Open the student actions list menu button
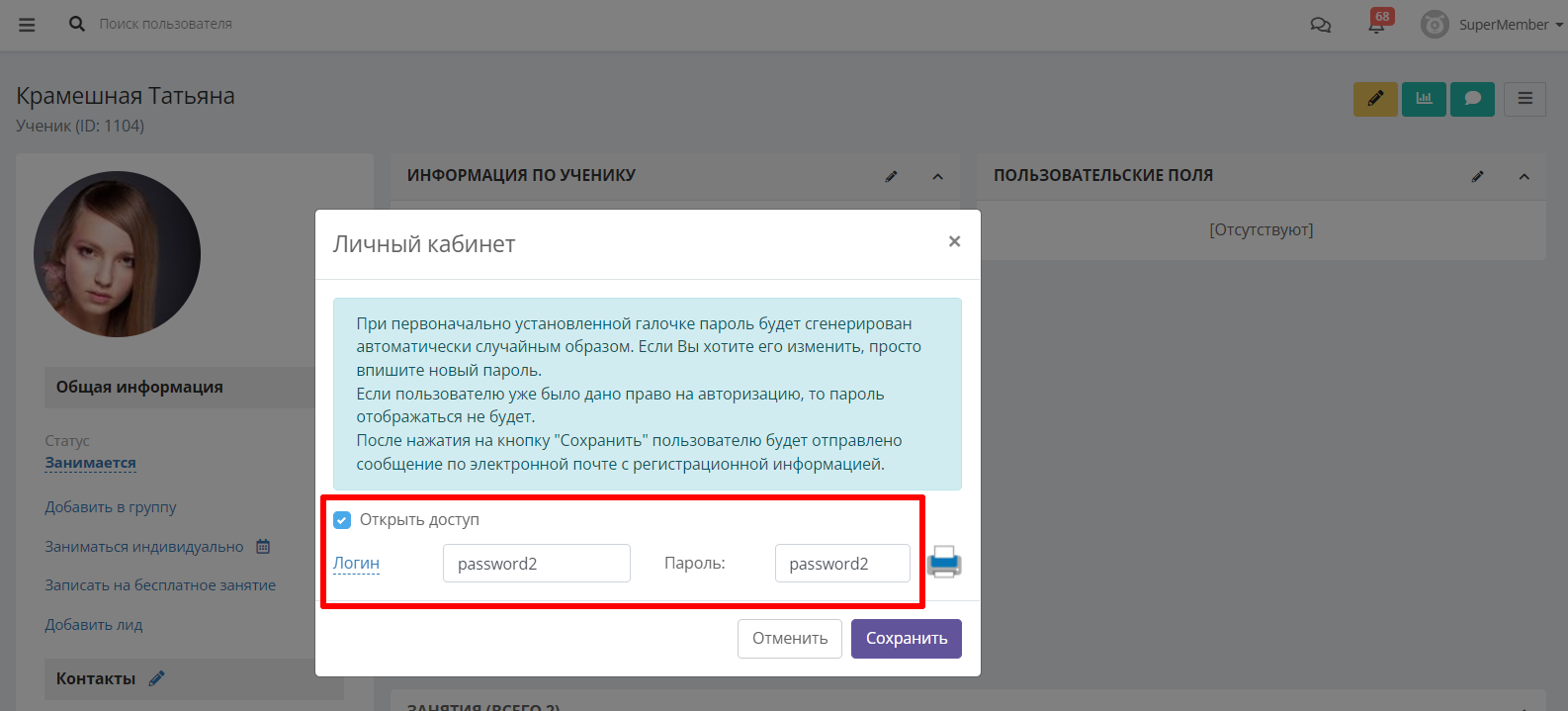The width and height of the screenshot is (1568, 711). pyautogui.click(x=1524, y=99)
